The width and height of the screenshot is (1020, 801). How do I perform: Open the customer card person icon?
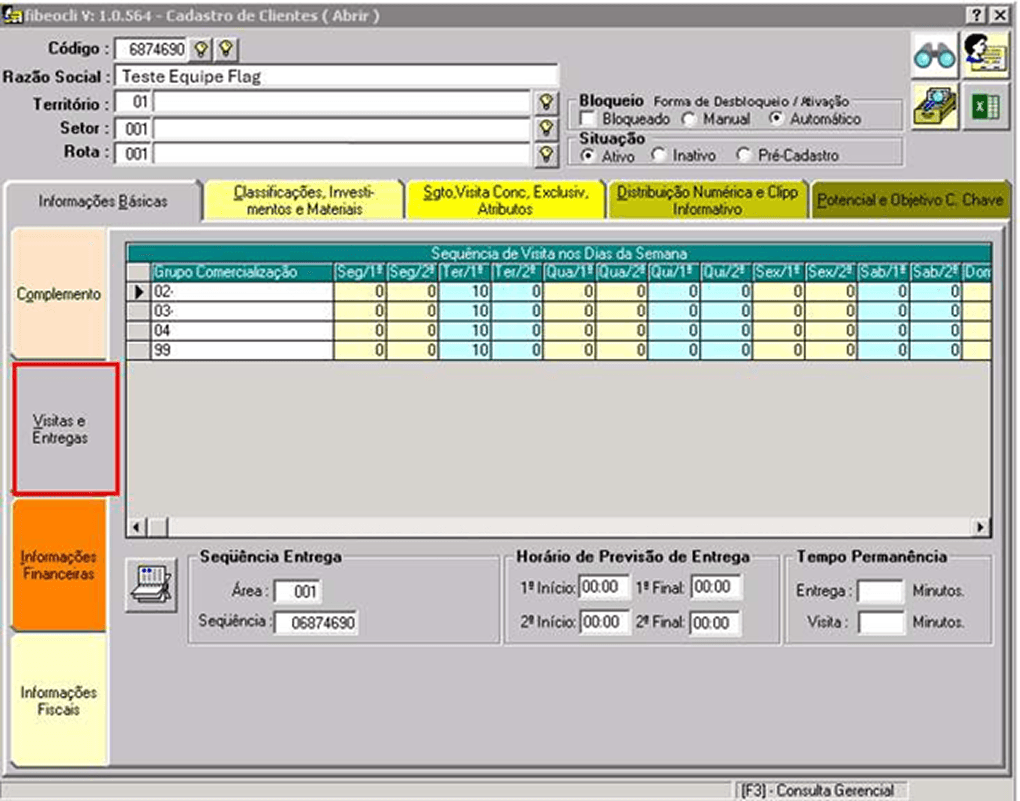986,57
